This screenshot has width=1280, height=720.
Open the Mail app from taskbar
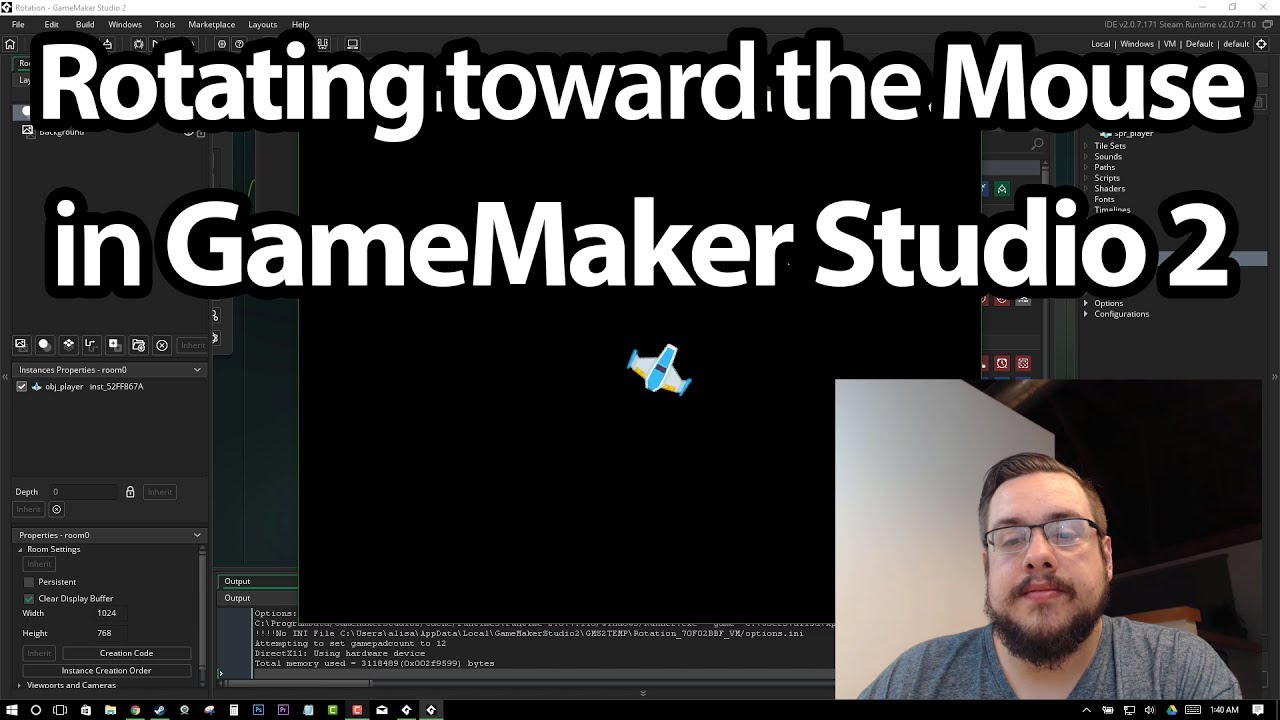[x=381, y=710]
